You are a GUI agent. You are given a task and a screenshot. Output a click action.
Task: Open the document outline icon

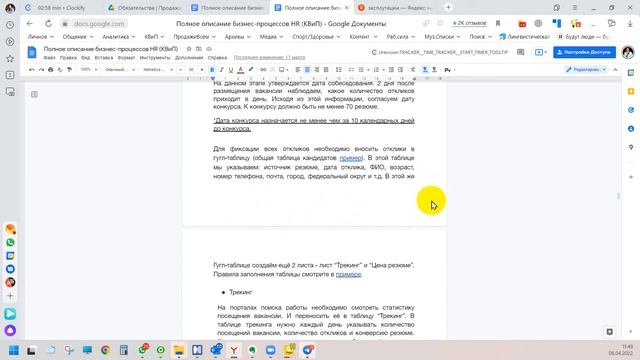34,94
